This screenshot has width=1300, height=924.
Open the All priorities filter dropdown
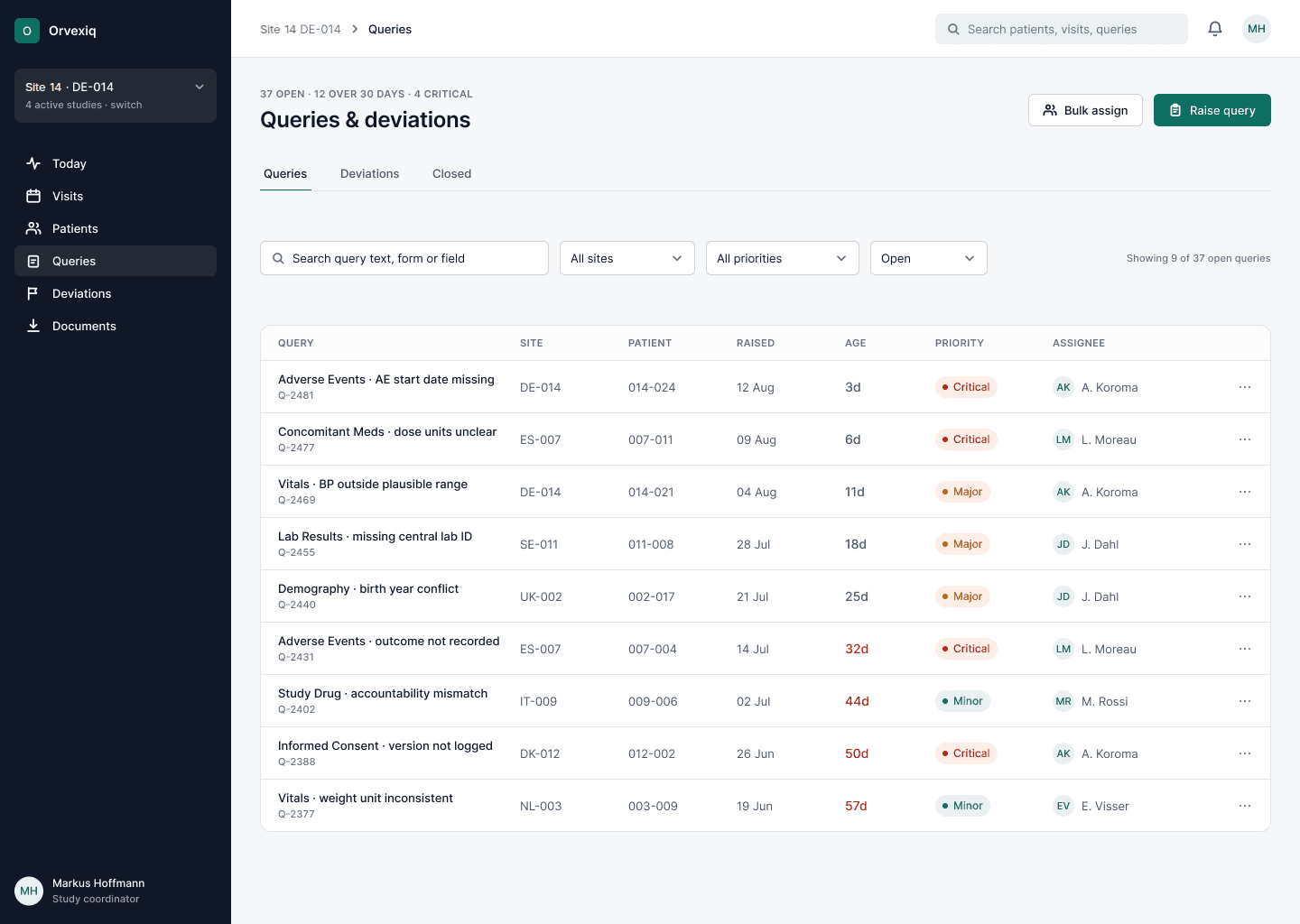point(783,258)
